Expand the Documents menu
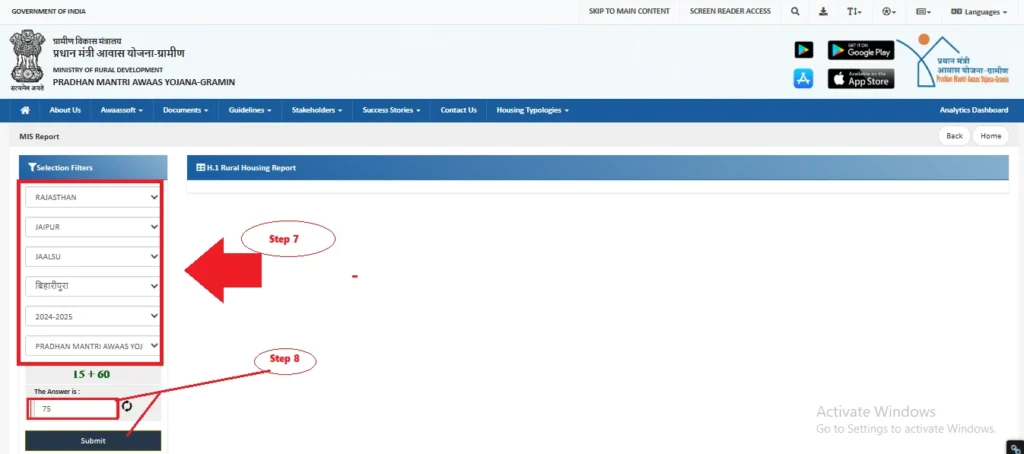 coord(185,110)
